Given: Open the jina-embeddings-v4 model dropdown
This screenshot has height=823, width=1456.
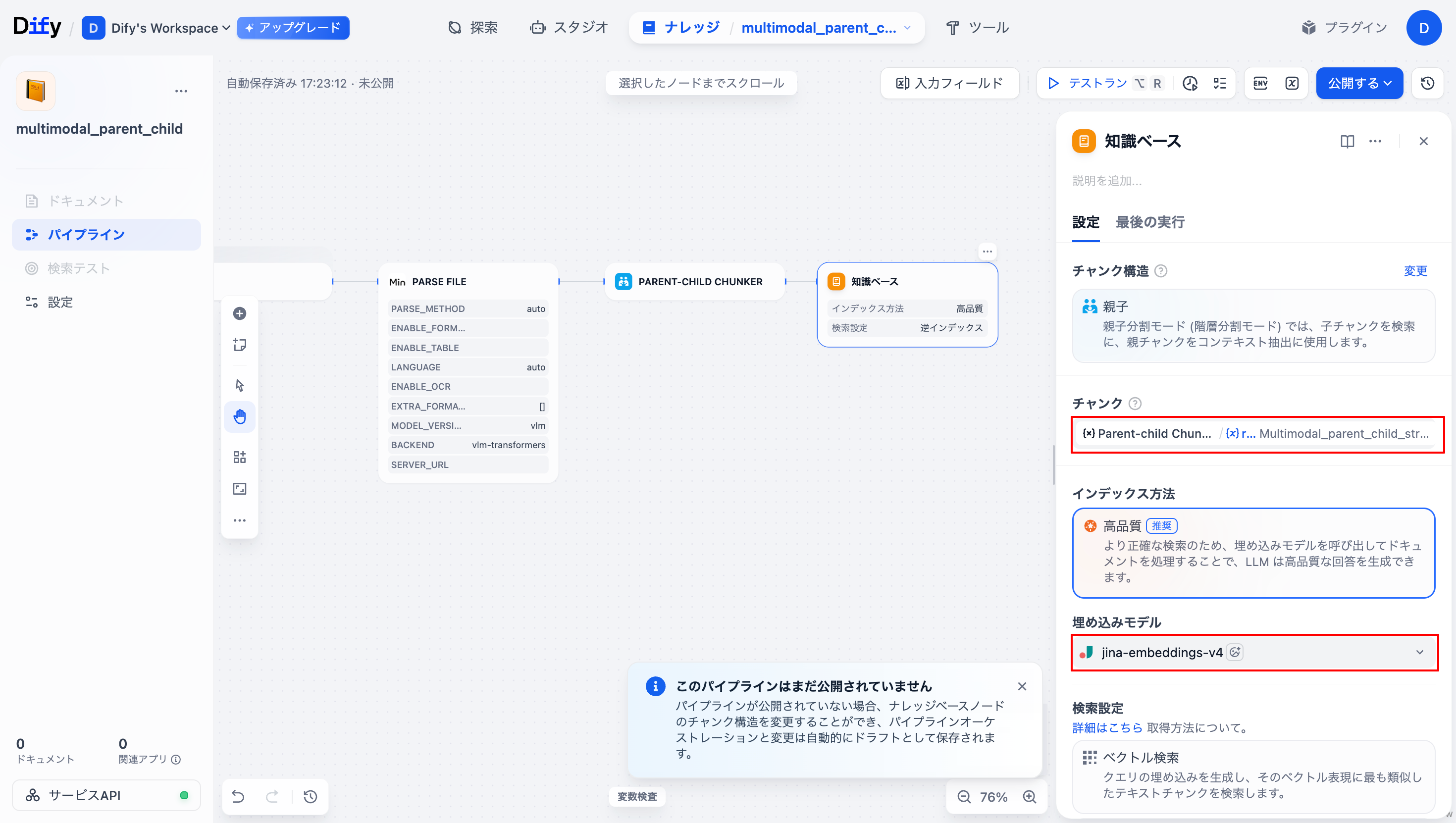Looking at the screenshot, I should tap(1253, 652).
